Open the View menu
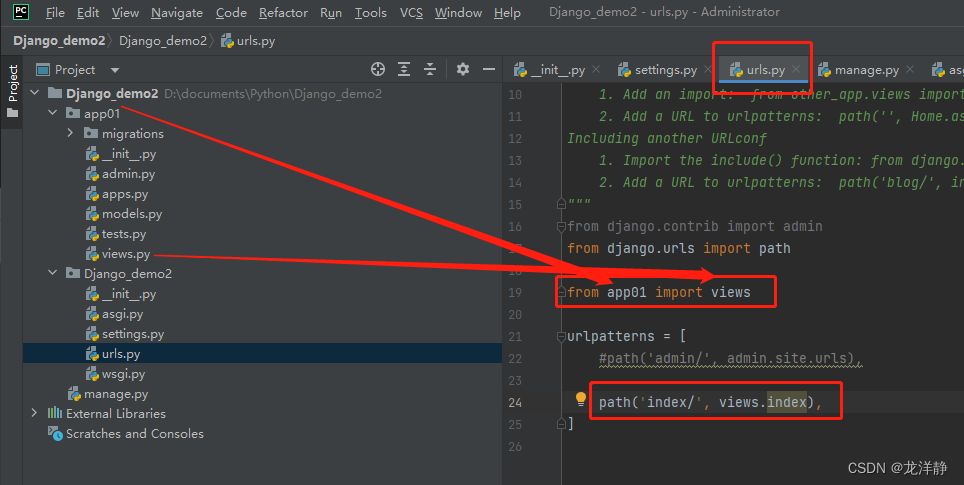The width and height of the screenshot is (964, 485). [125, 12]
